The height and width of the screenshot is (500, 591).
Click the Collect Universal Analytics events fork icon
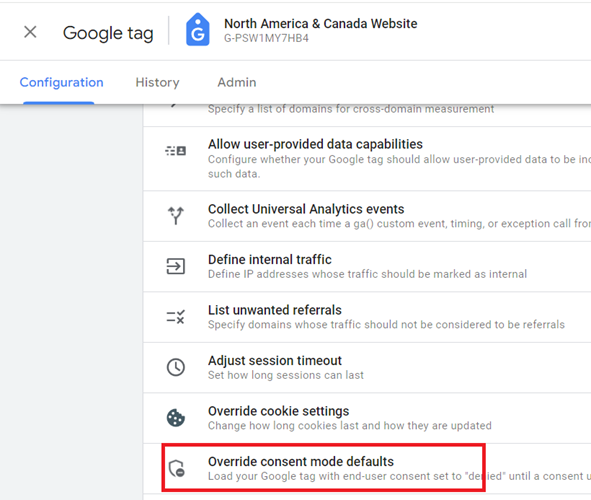(x=176, y=216)
